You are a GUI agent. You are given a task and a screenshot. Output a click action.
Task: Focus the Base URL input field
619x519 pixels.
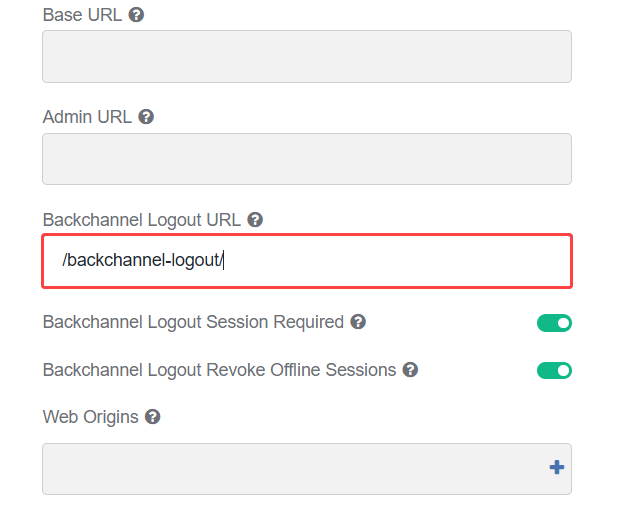point(307,56)
